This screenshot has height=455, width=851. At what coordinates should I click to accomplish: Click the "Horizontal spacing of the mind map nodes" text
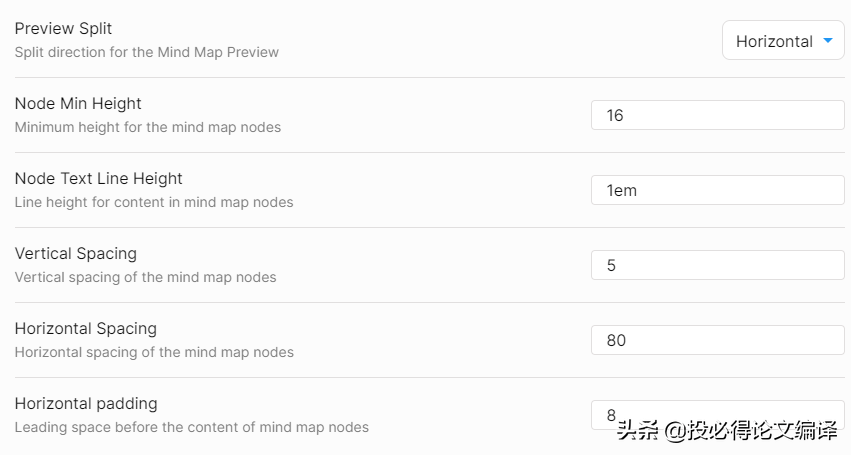click(x=154, y=352)
